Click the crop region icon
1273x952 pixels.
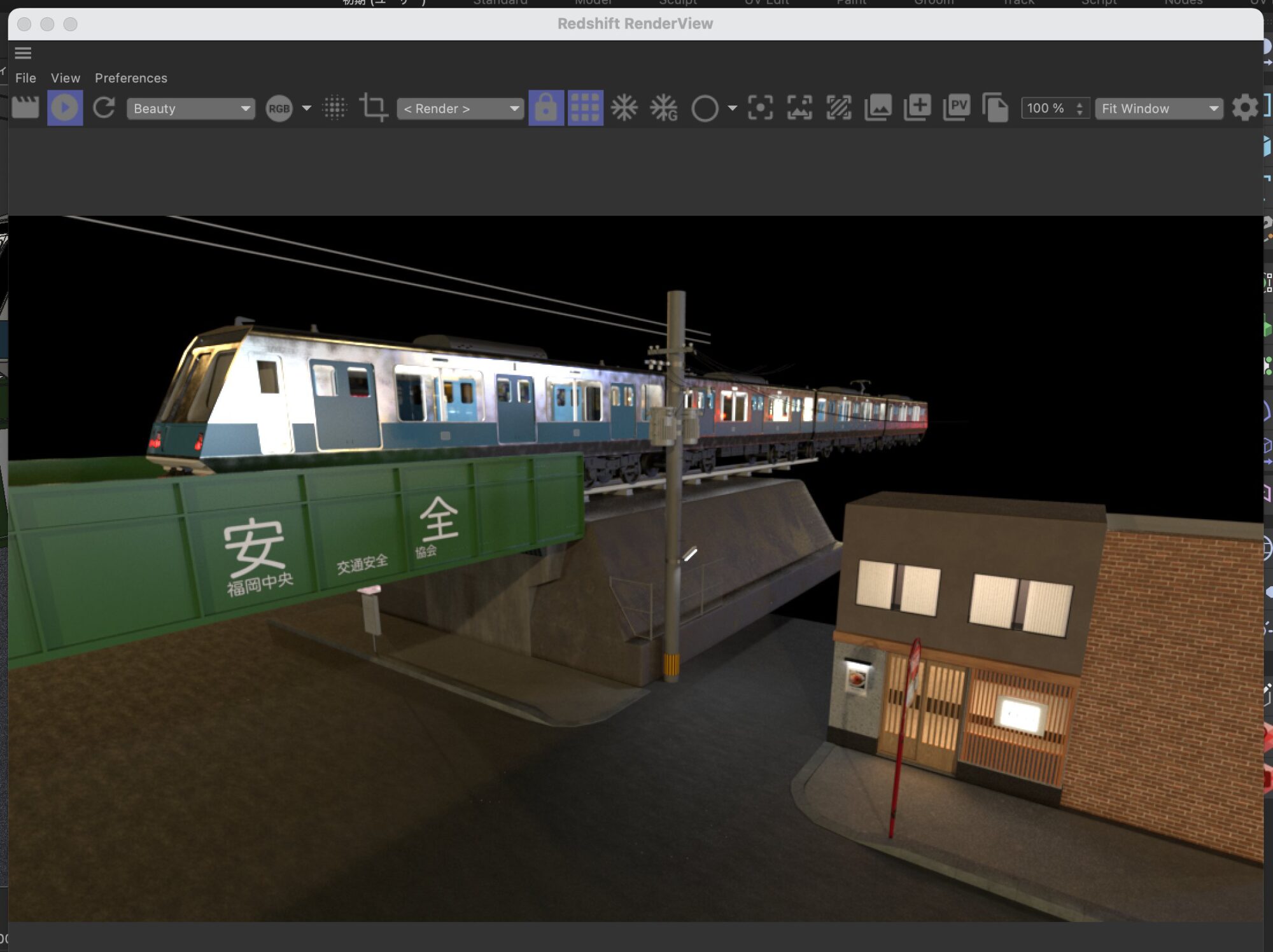[374, 108]
